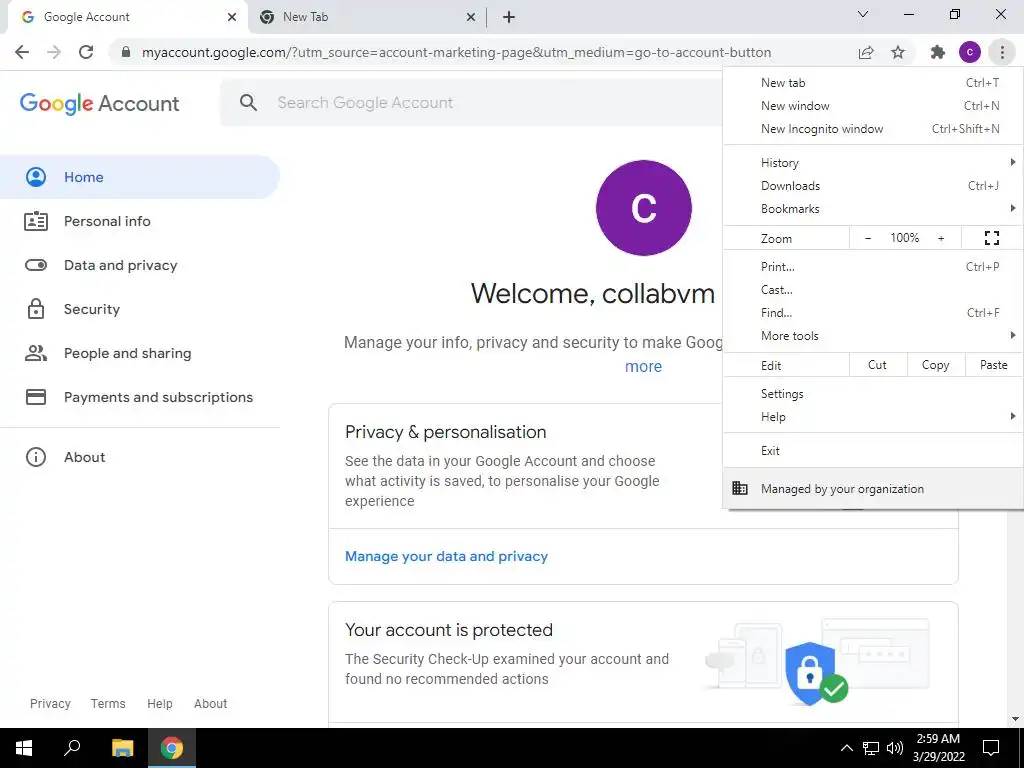Open the volume speaker tray icon
The image size is (1024, 768).
[895, 748]
